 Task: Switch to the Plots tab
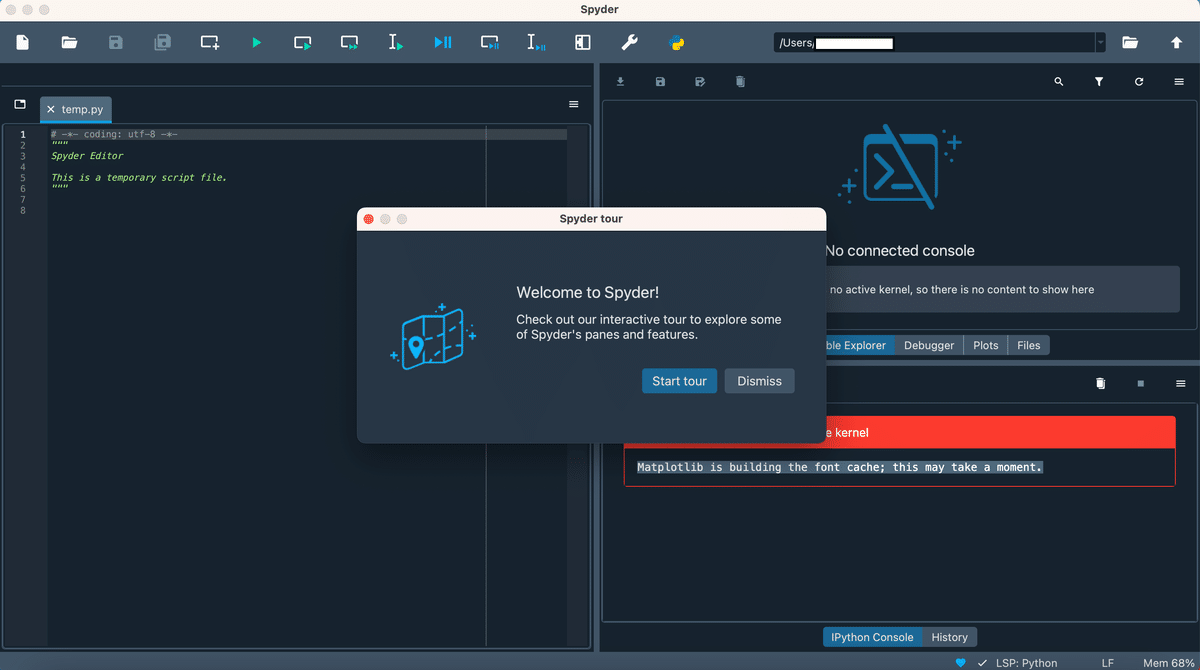(x=986, y=345)
